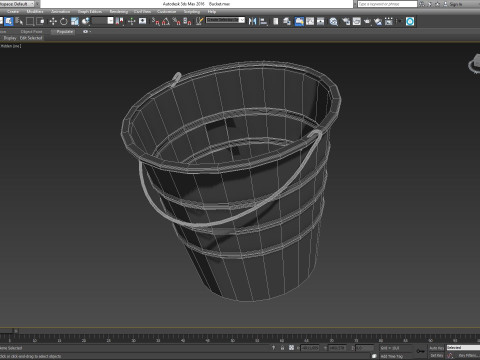
Task: Toggle the Scene Explorer
Action: [x=276, y=21]
